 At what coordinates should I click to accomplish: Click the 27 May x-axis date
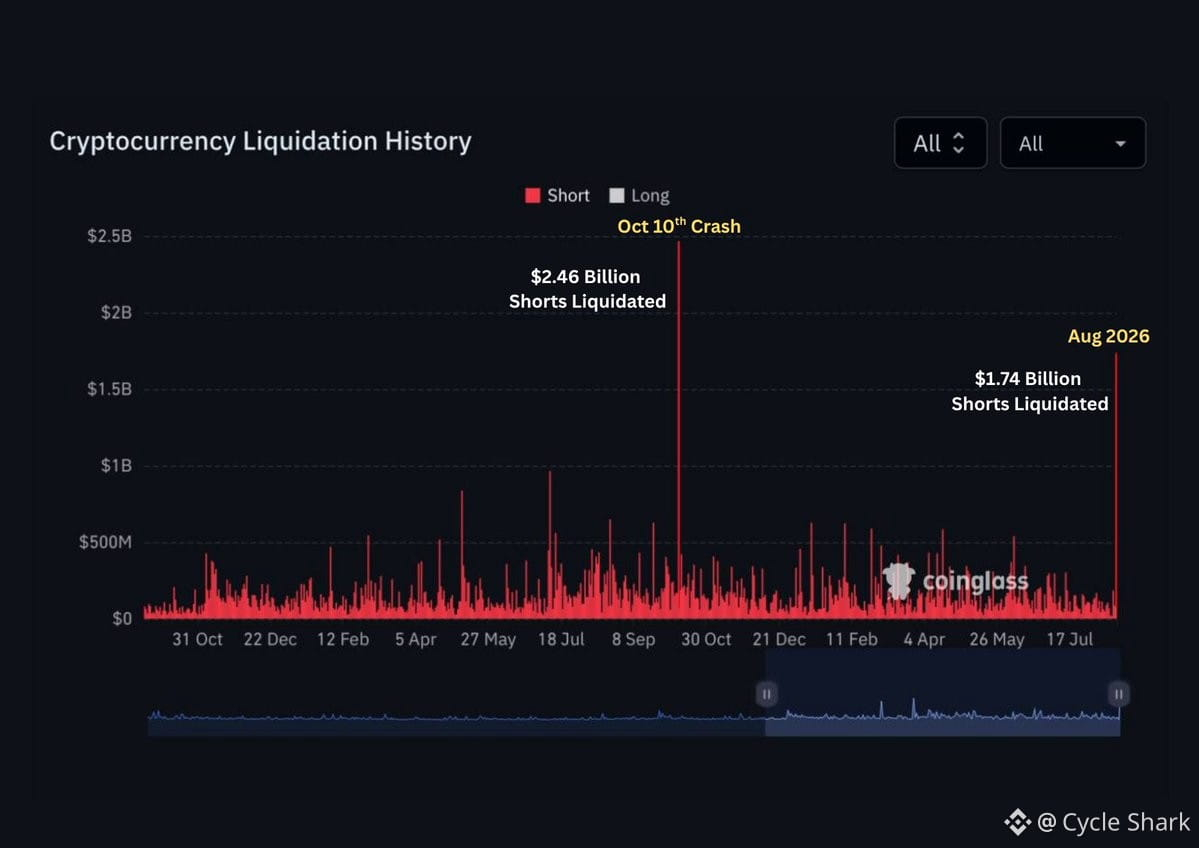pyautogui.click(x=488, y=639)
